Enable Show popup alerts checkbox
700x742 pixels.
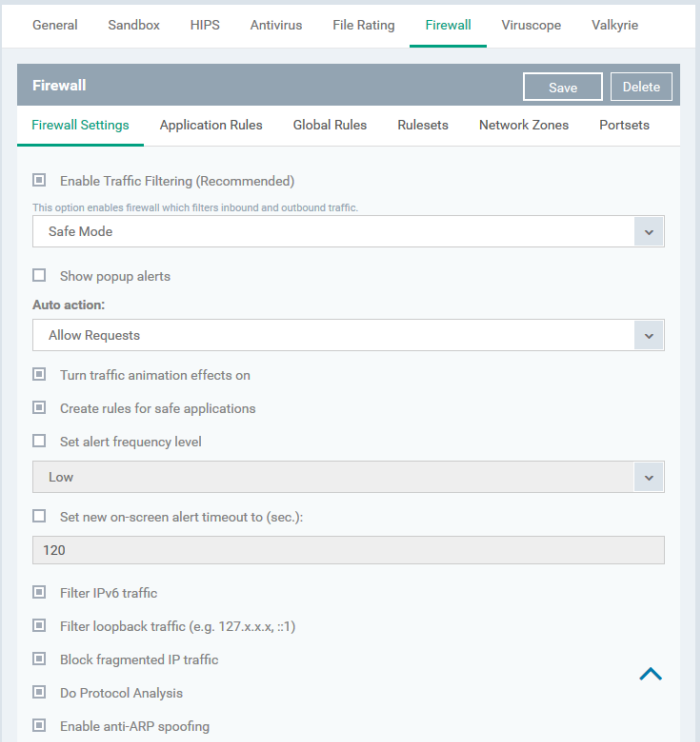coord(39,275)
